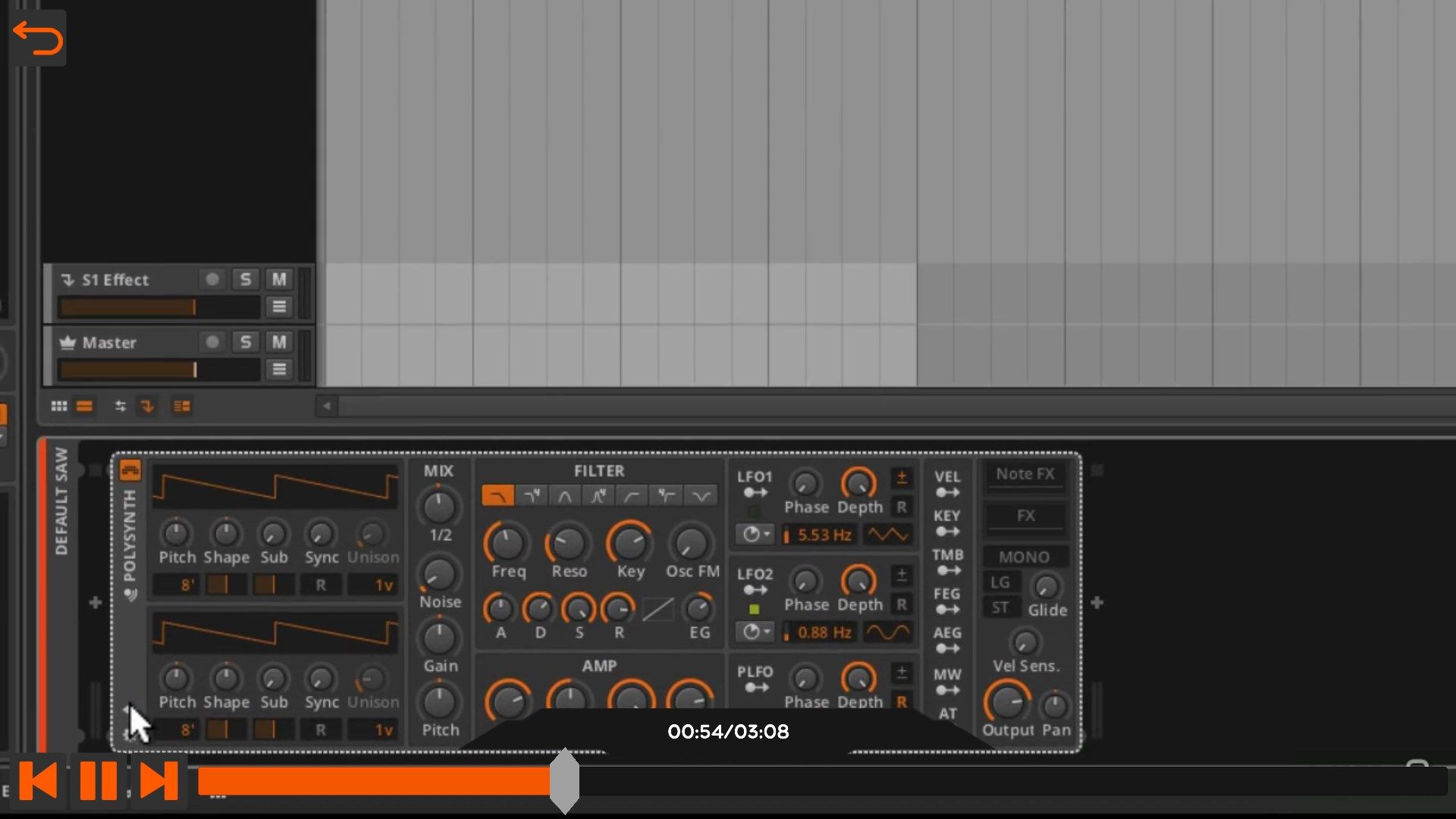Click oscillator 1 unison voices 1v field
The width and height of the screenshot is (1456, 819).
[x=373, y=585]
